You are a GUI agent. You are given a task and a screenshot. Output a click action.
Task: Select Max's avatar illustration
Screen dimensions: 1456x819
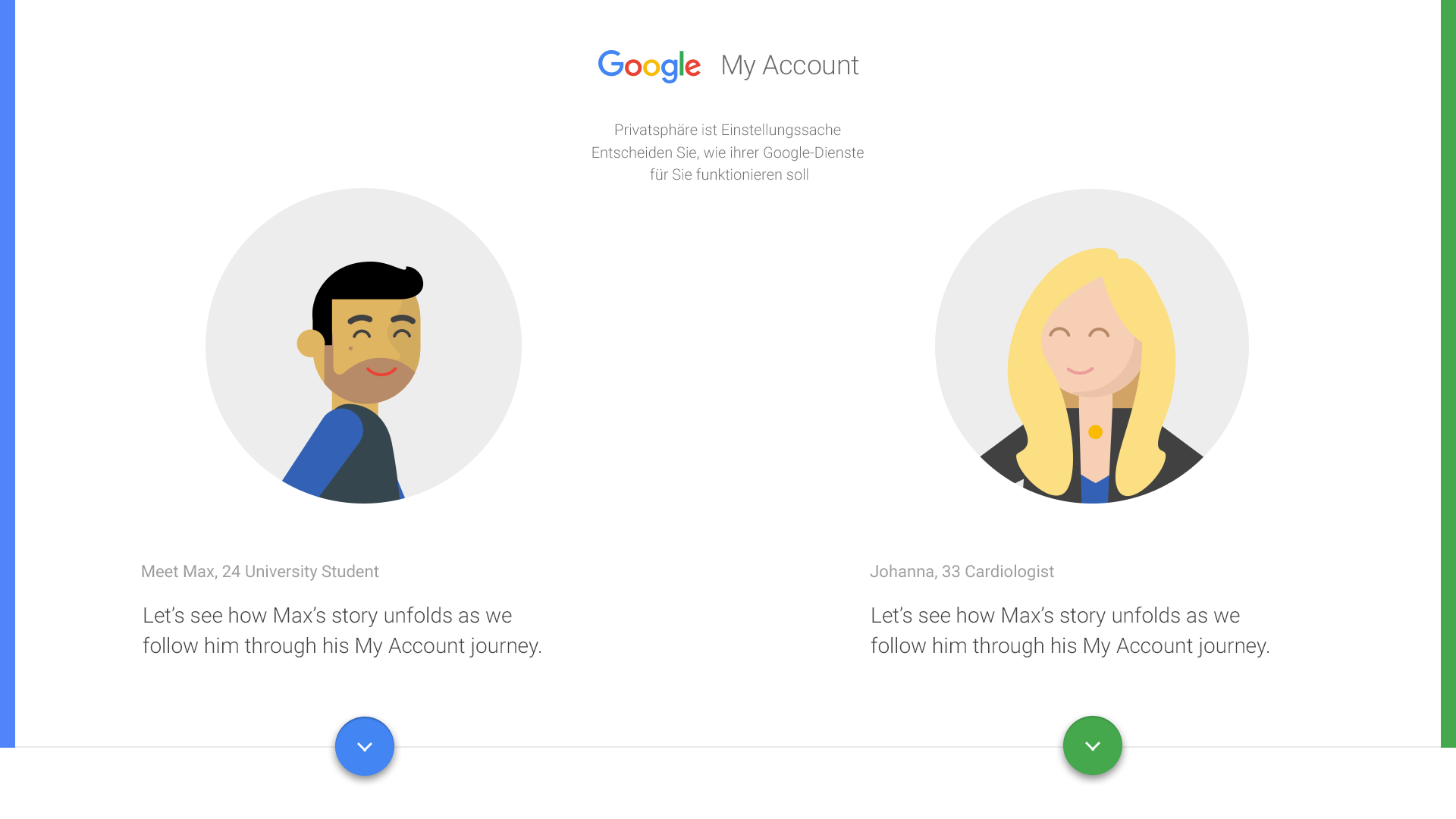(363, 346)
